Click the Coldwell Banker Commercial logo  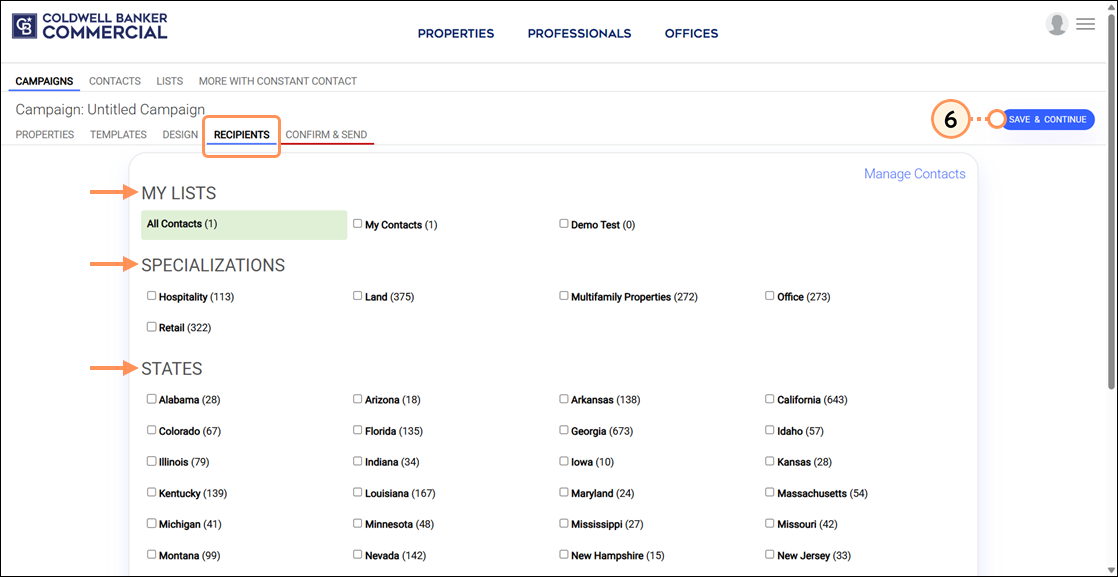tap(88, 23)
